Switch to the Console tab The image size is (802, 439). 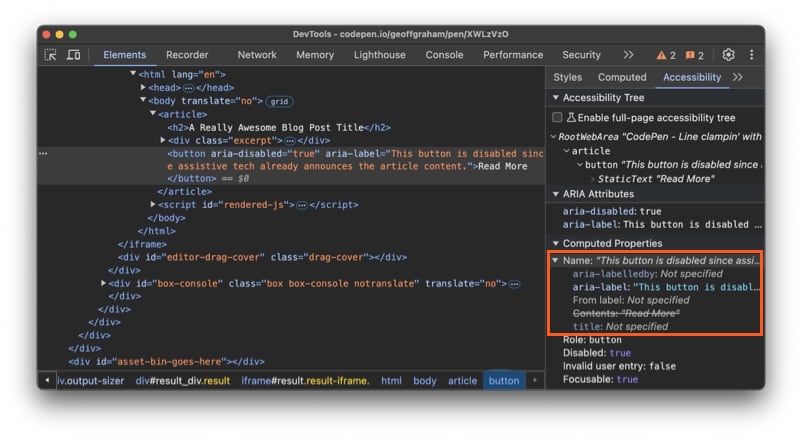444,55
